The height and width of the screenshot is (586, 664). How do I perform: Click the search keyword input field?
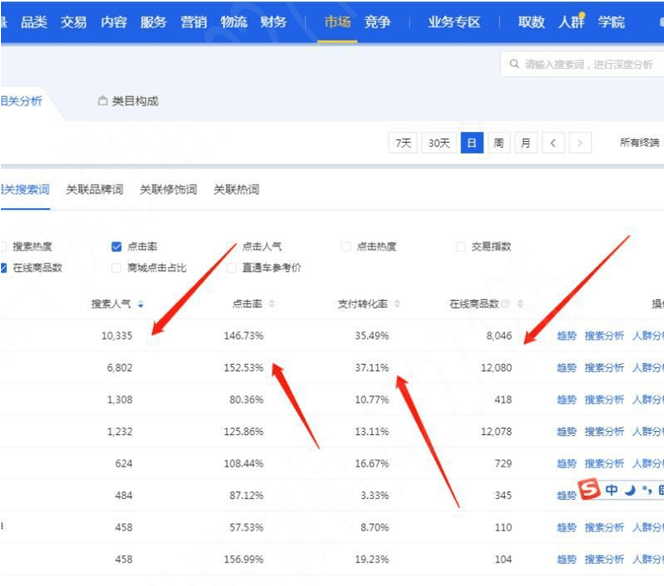coord(582,64)
